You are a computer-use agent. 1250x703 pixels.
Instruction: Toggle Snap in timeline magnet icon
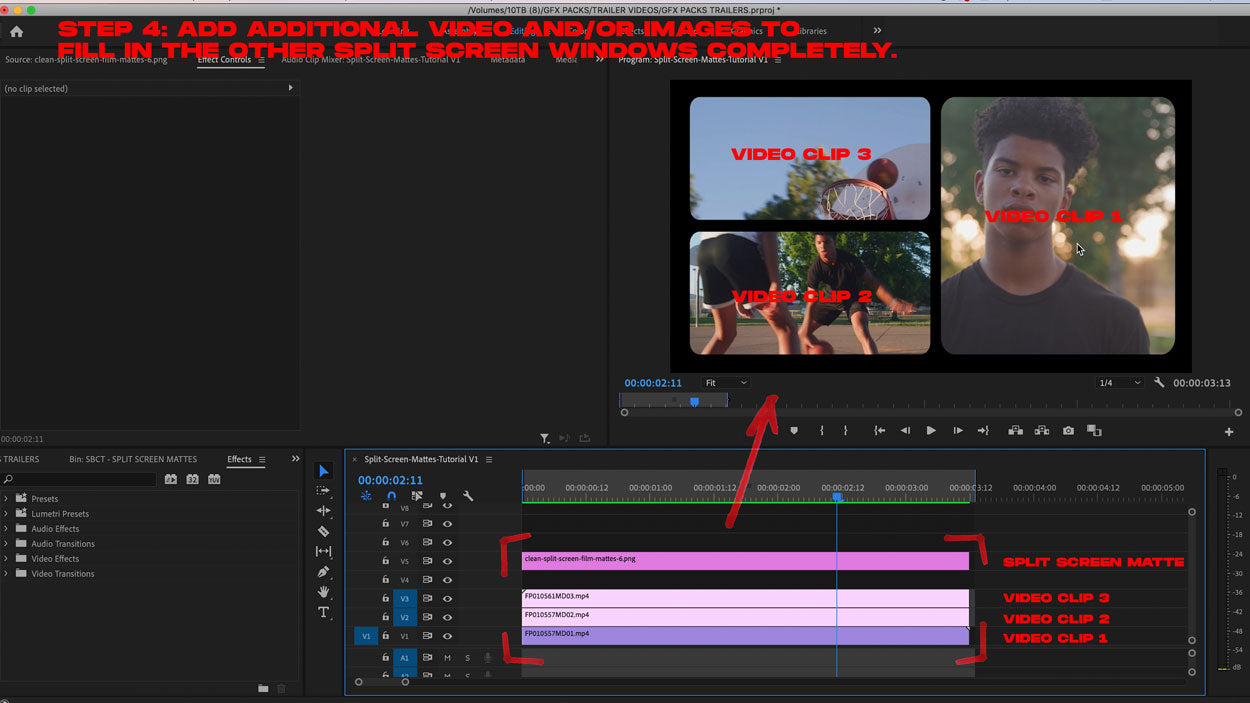click(x=391, y=496)
